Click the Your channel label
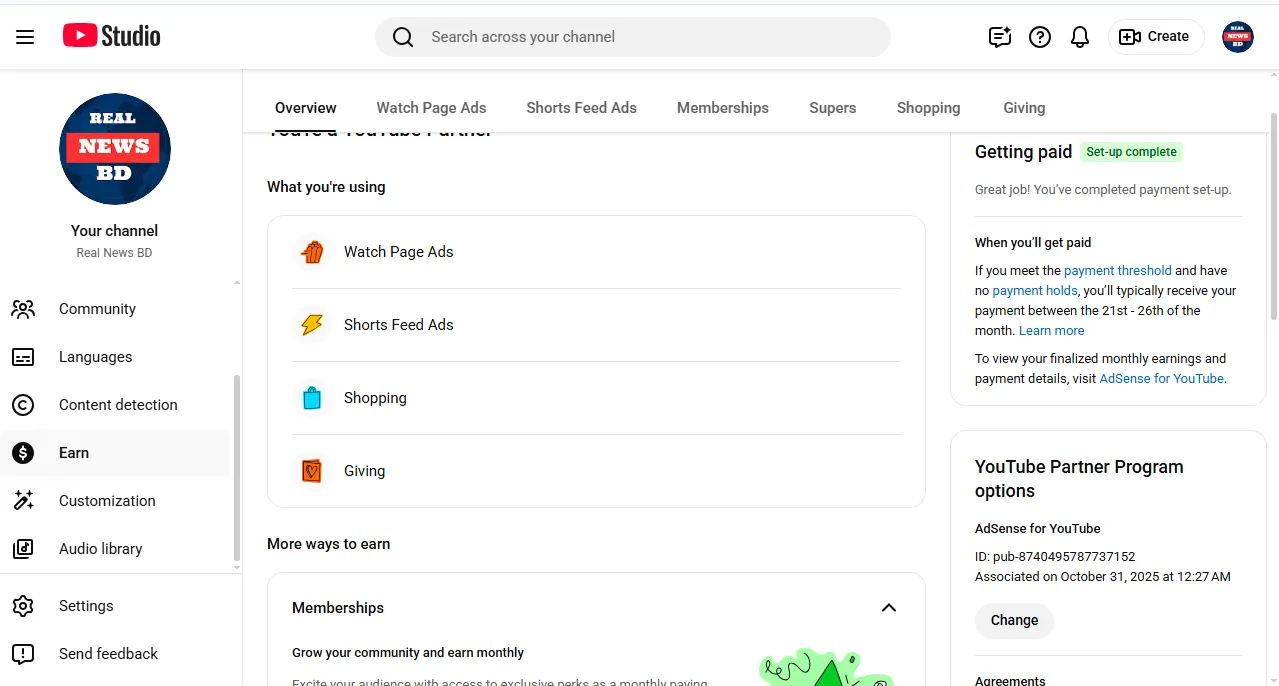This screenshot has width=1279, height=686. click(115, 231)
